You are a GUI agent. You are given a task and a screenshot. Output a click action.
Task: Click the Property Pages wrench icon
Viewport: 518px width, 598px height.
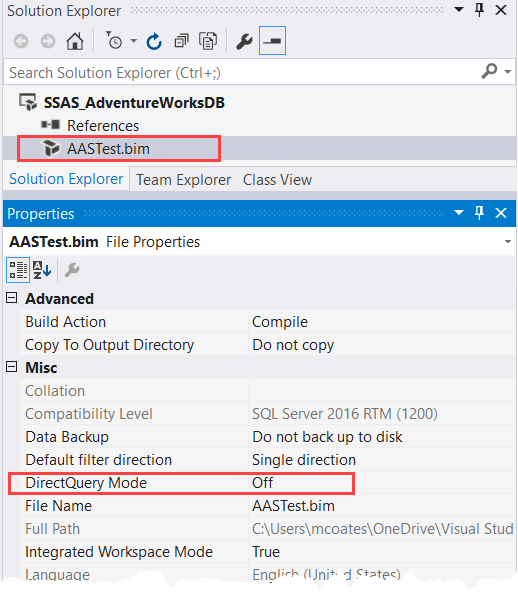[x=72, y=270]
